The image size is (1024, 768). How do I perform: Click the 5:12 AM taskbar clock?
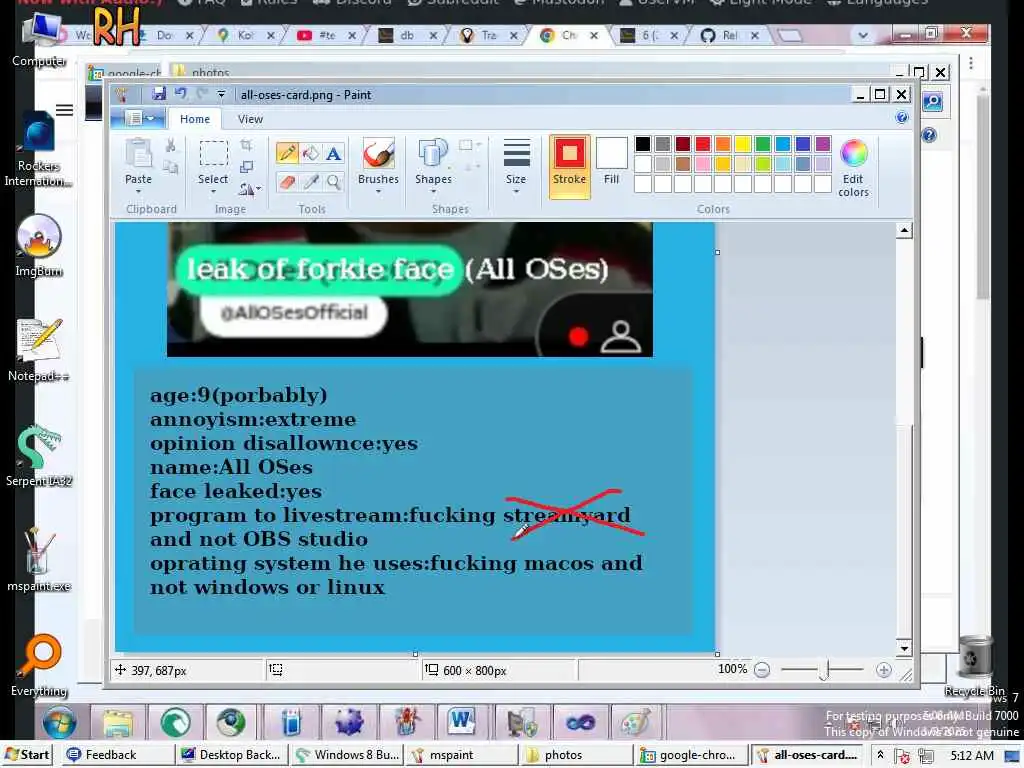[x=972, y=756]
